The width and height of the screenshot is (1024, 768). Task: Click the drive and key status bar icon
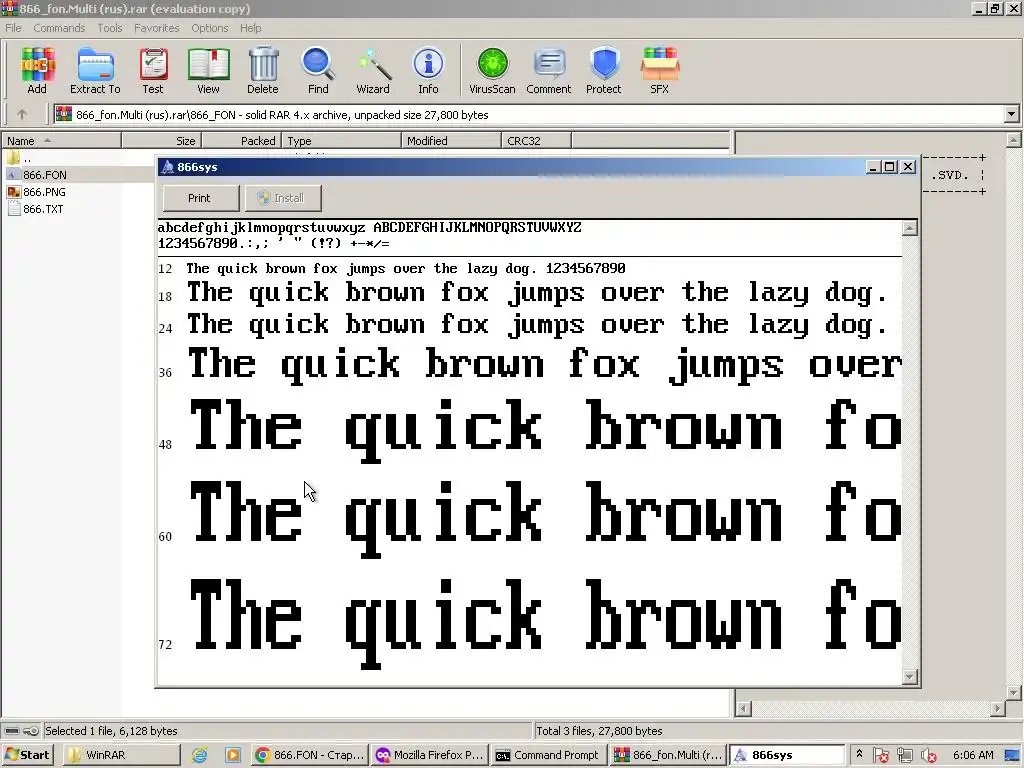pyautogui.click(x=22, y=731)
